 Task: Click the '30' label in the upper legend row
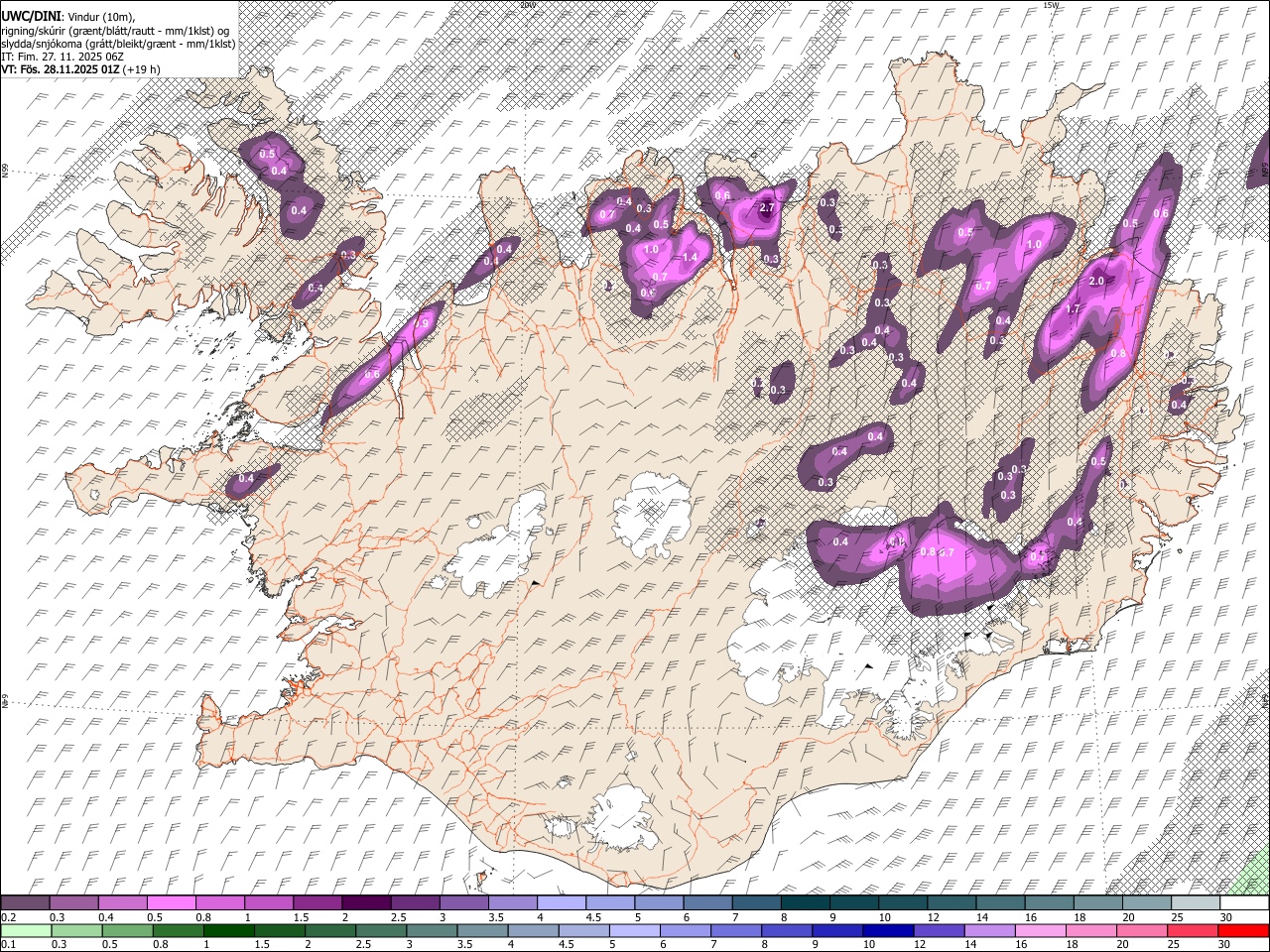pos(1225,917)
